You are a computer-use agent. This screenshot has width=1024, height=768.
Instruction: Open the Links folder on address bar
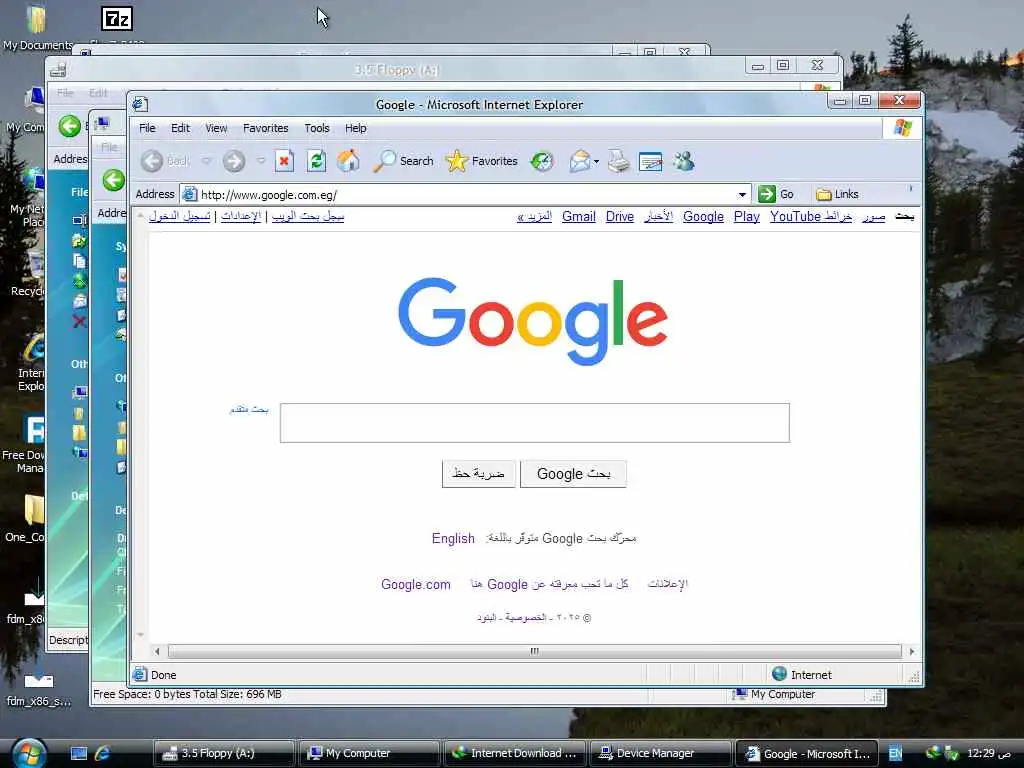[837, 194]
